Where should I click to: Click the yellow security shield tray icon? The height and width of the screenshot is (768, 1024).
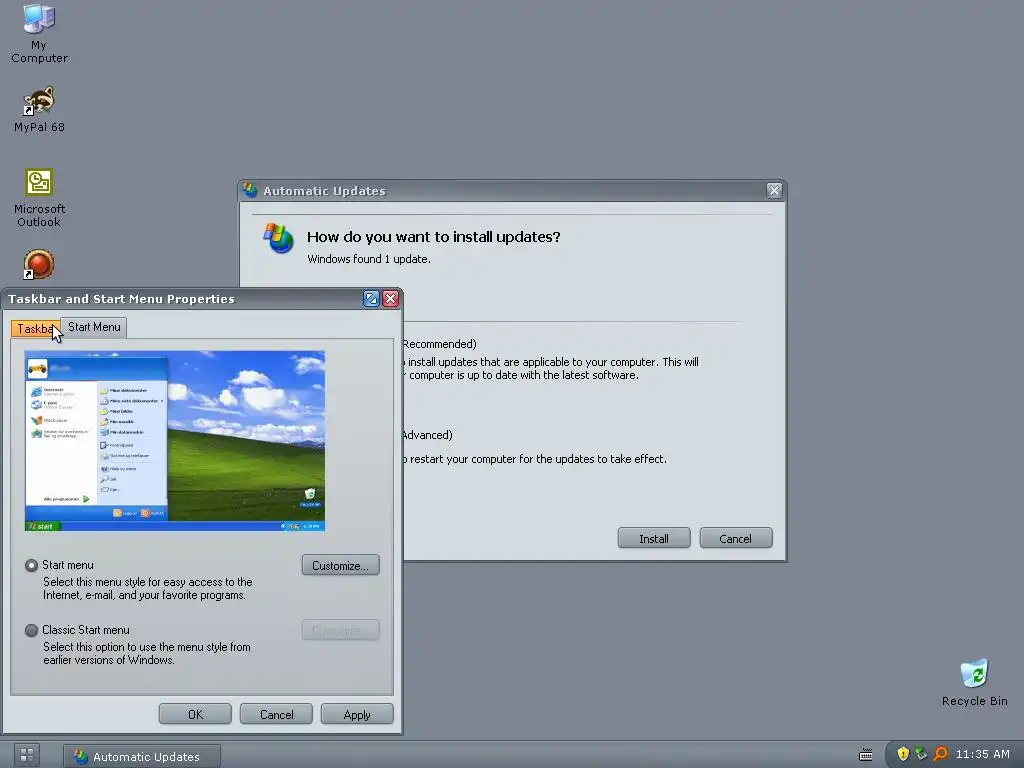click(903, 754)
